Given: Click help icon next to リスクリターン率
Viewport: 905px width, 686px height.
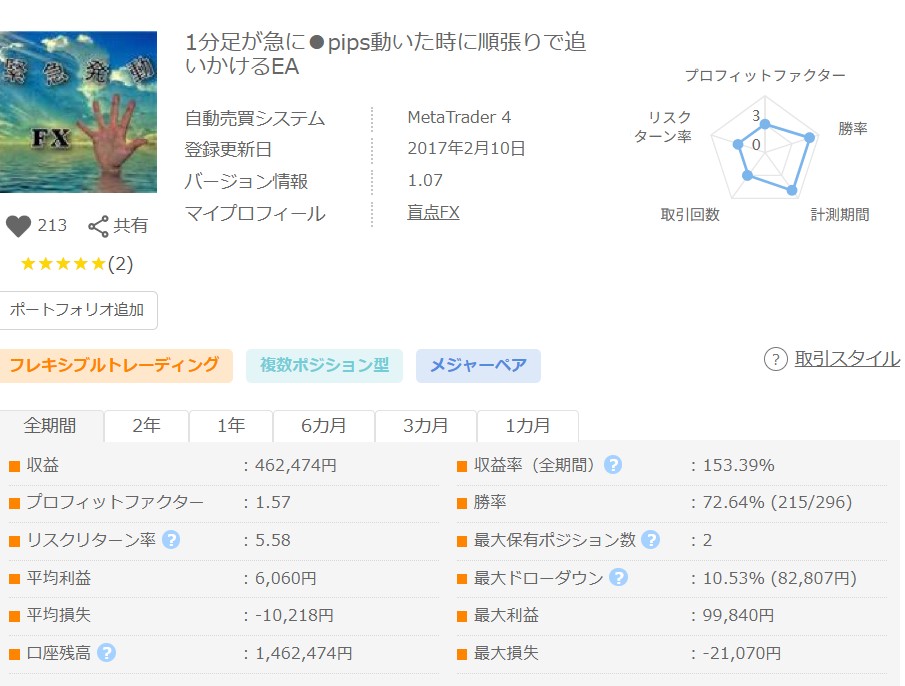Looking at the screenshot, I should 171,540.
